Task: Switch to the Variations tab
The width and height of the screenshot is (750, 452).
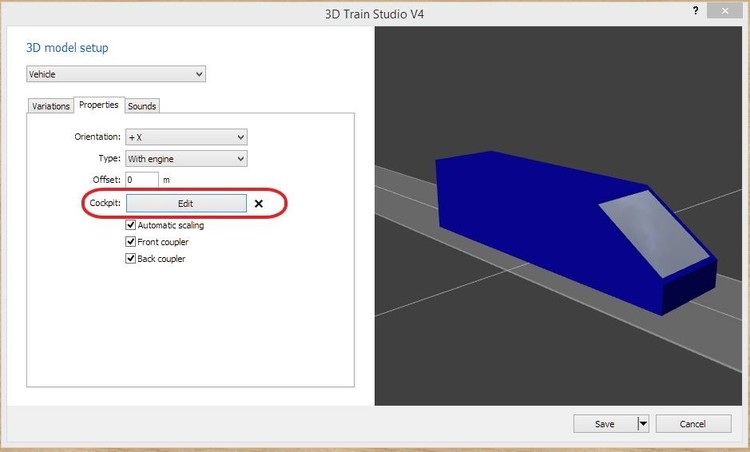Action: 51,106
